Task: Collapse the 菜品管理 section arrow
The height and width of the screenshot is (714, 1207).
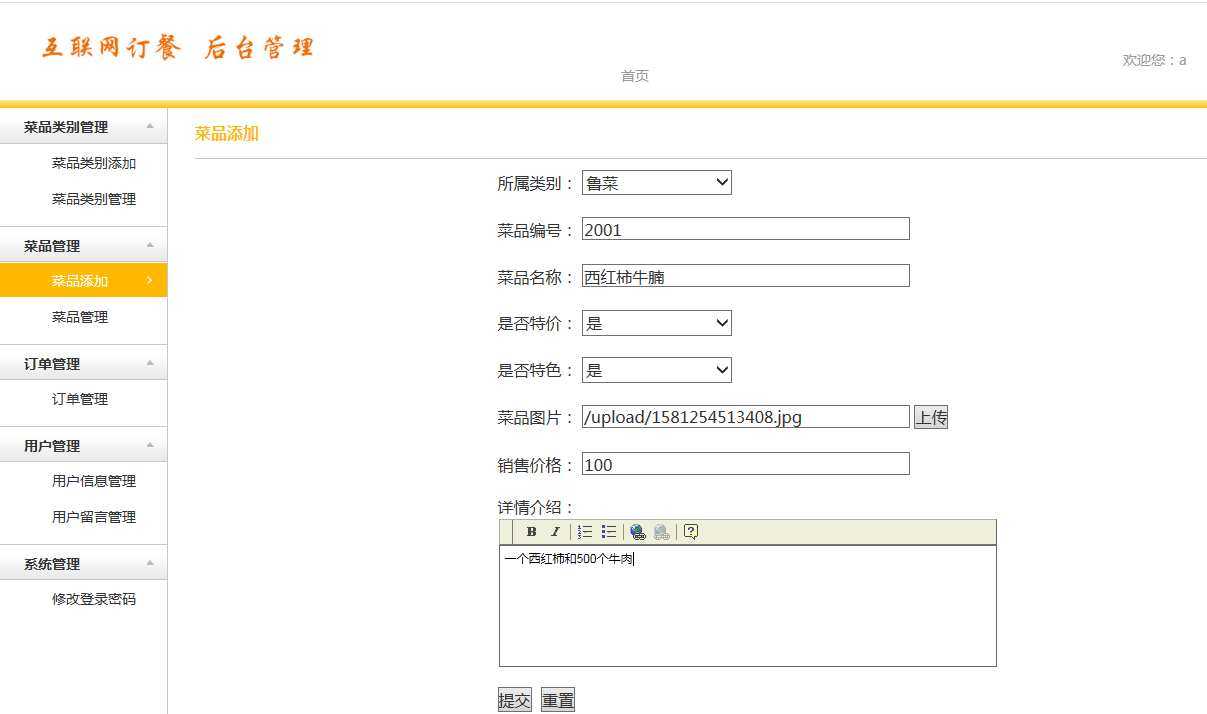Action: tap(150, 245)
